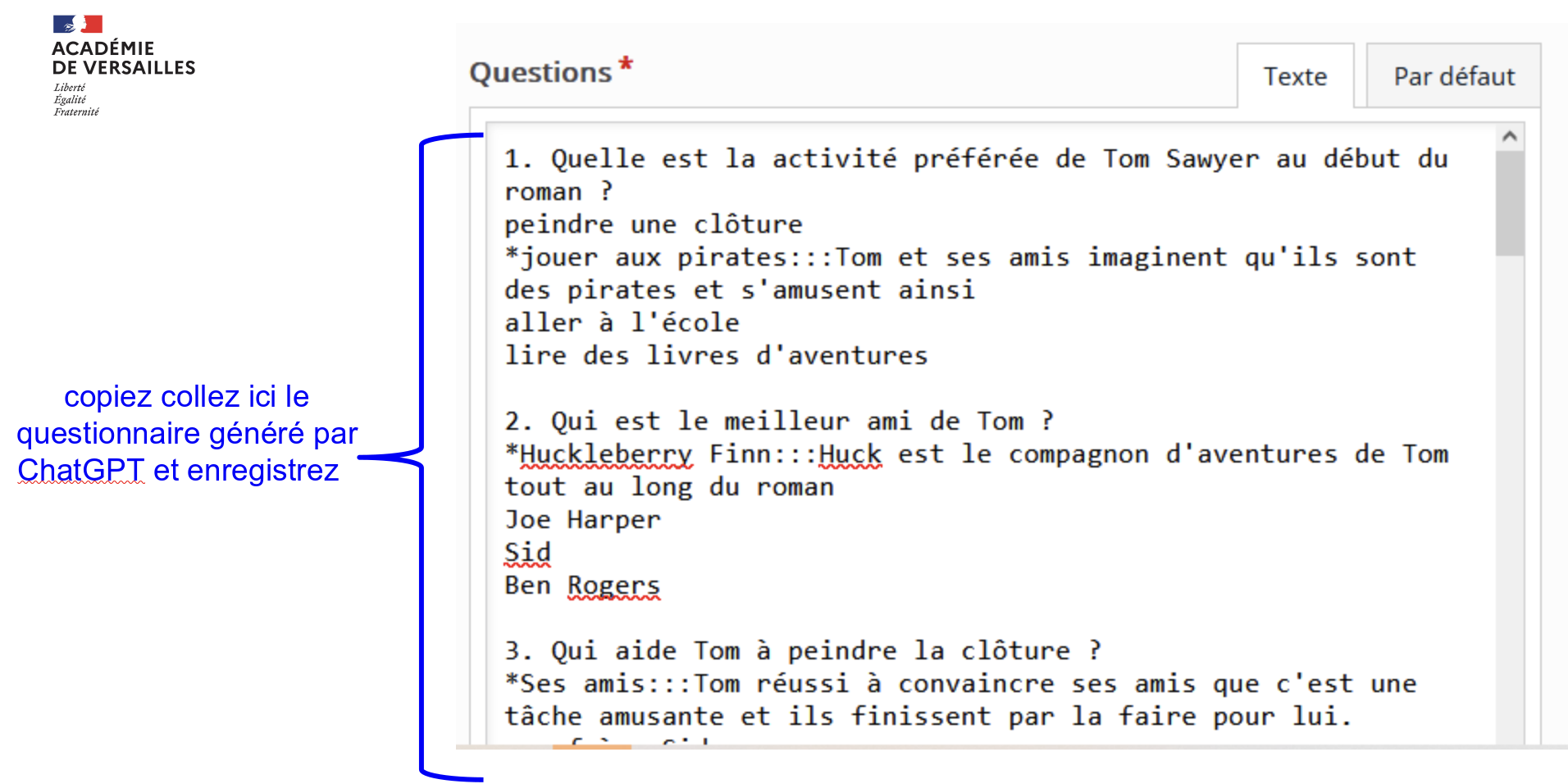Click the 'Liberté Égalité Fraternité' motto text
This screenshot has height=784, width=1568.
pyautogui.click(x=75, y=100)
